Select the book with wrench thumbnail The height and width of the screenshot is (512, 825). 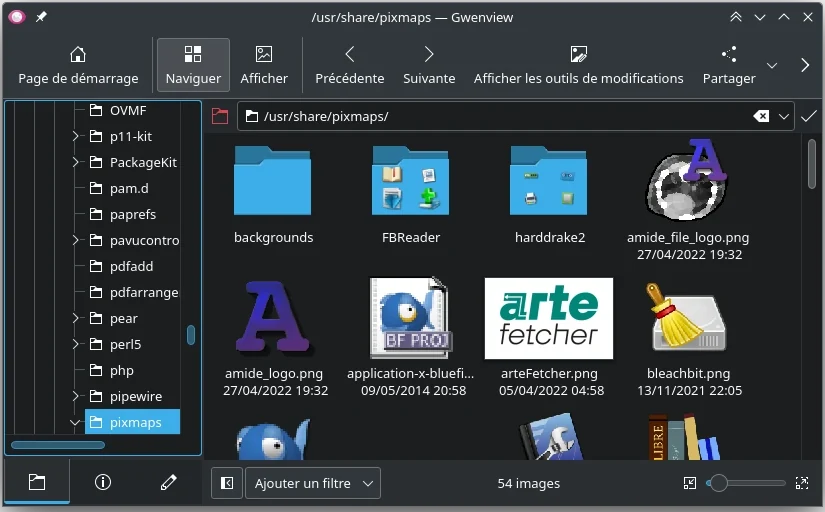tap(550, 437)
